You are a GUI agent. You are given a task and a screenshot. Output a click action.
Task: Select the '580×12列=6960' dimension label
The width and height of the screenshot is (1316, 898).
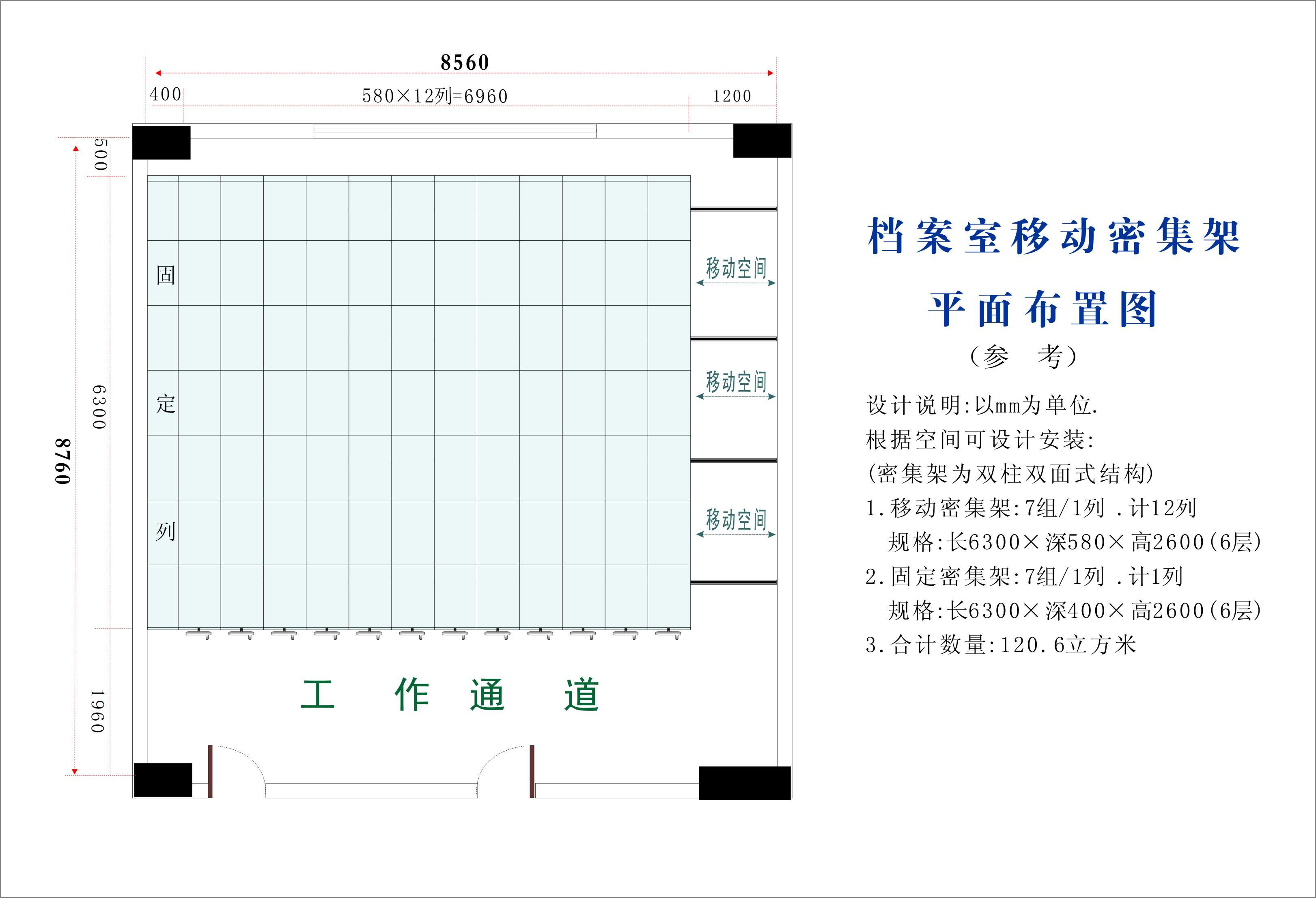(435, 96)
